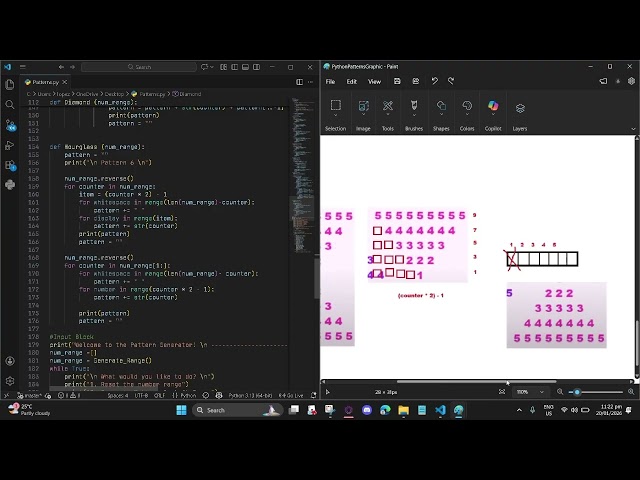640x480 pixels.
Task: Open the Search view in VS Code sidebar
Action: [10, 105]
